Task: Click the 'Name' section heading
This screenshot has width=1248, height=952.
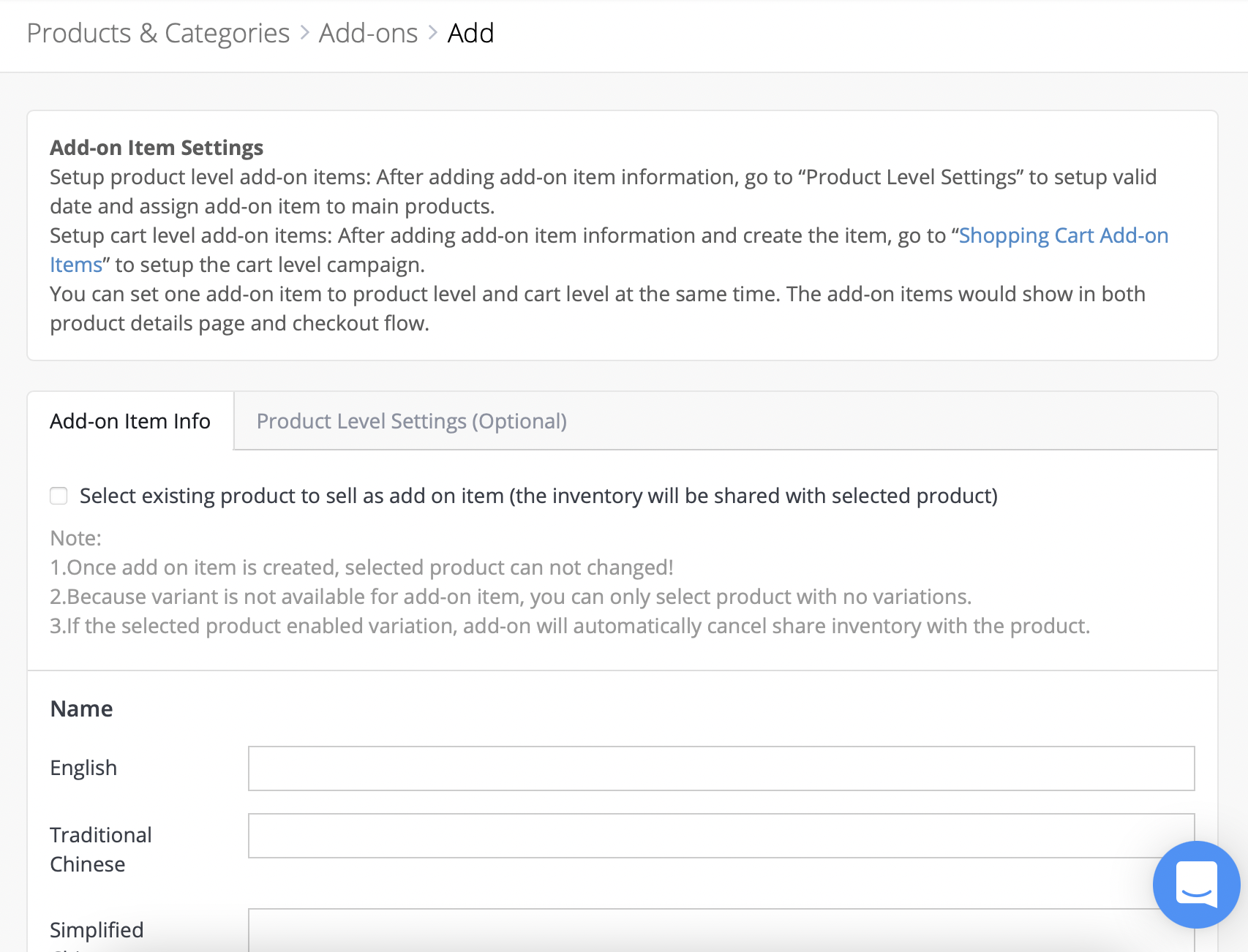Action: coord(81,709)
